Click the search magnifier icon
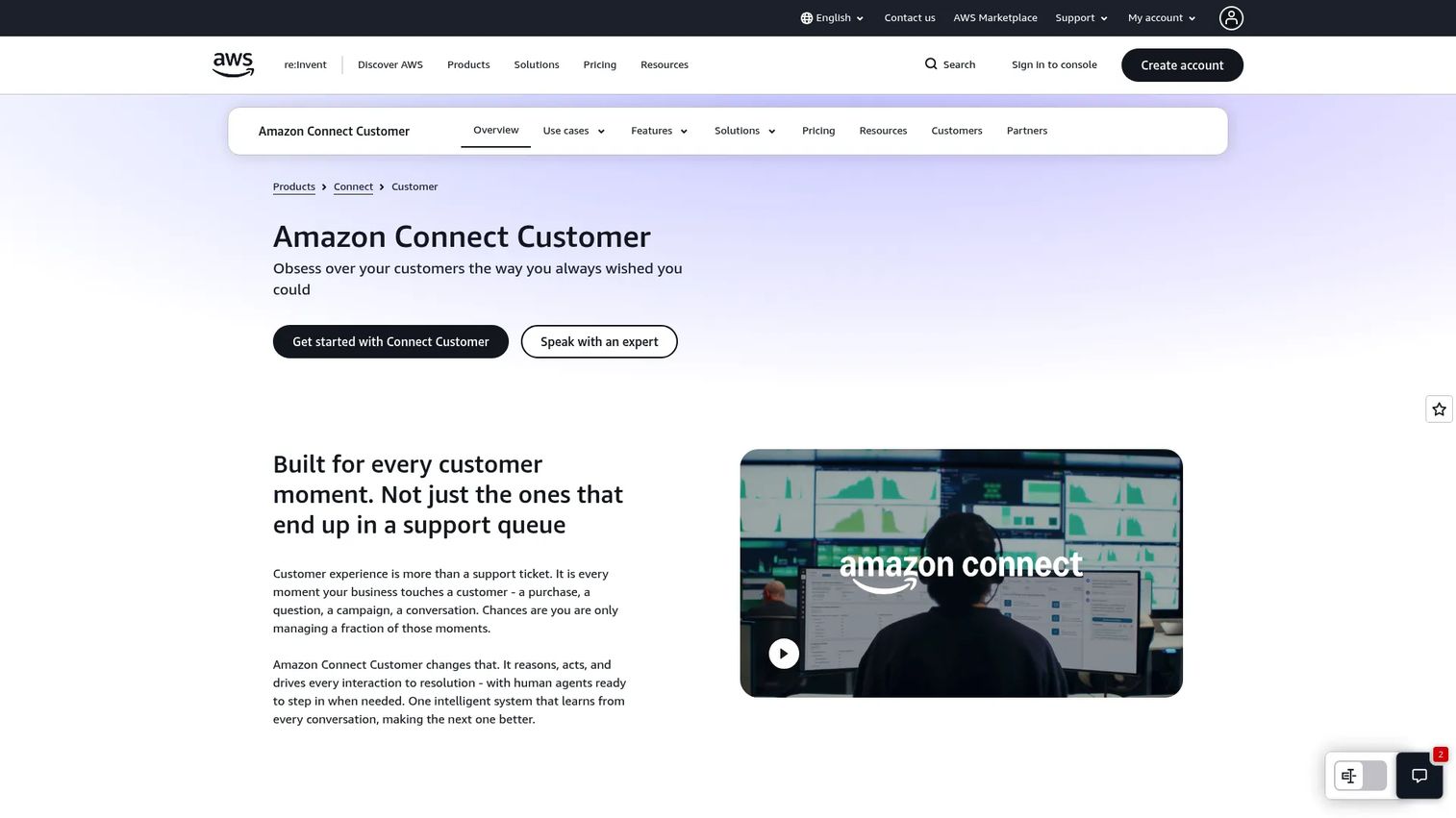The height and width of the screenshot is (818, 1456). pos(931,64)
